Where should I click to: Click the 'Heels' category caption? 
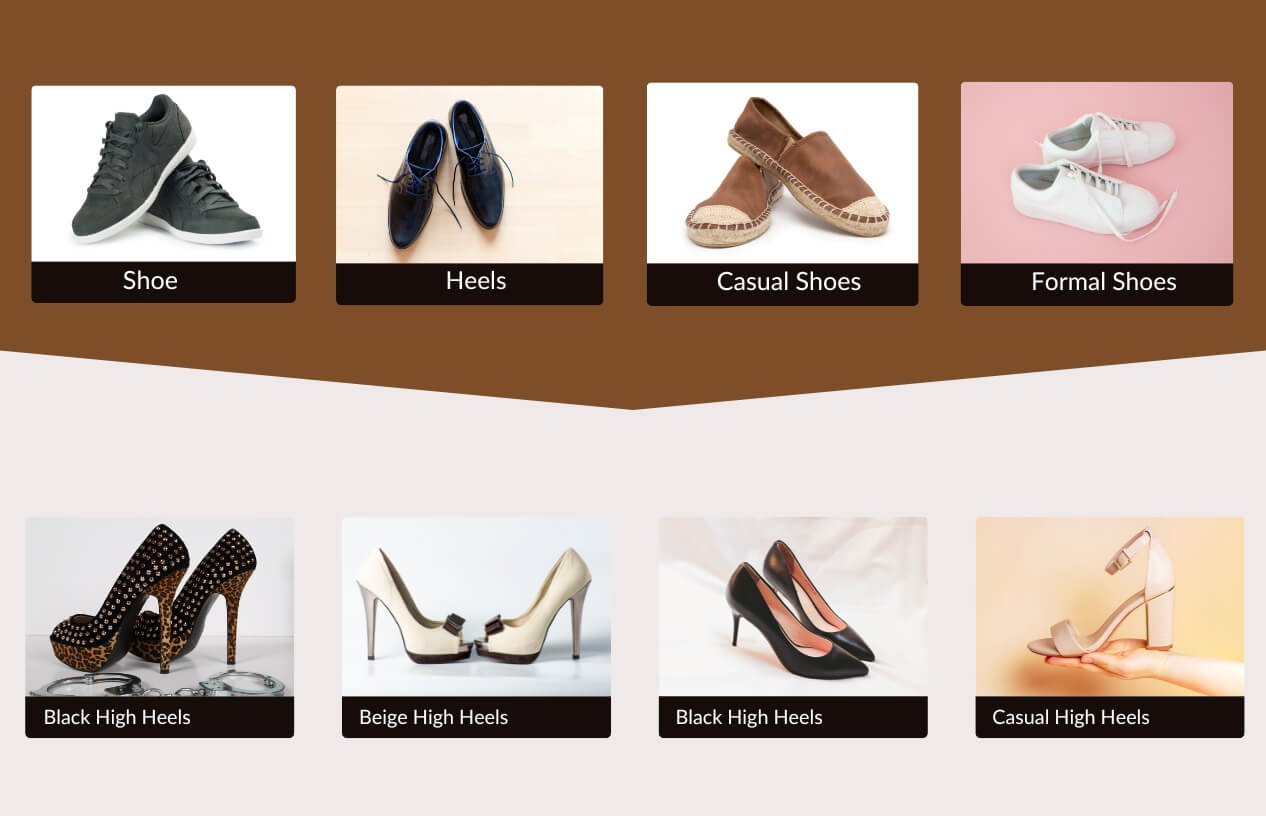pyautogui.click(x=475, y=281)
